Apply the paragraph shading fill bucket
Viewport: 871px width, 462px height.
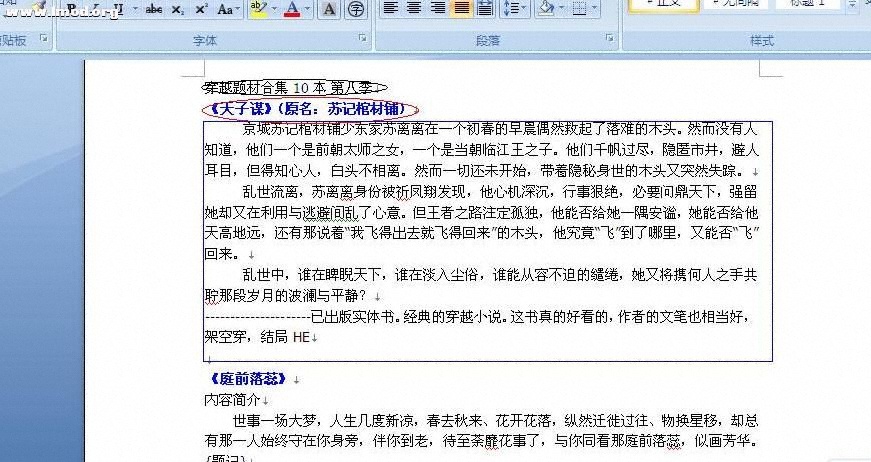544,8
